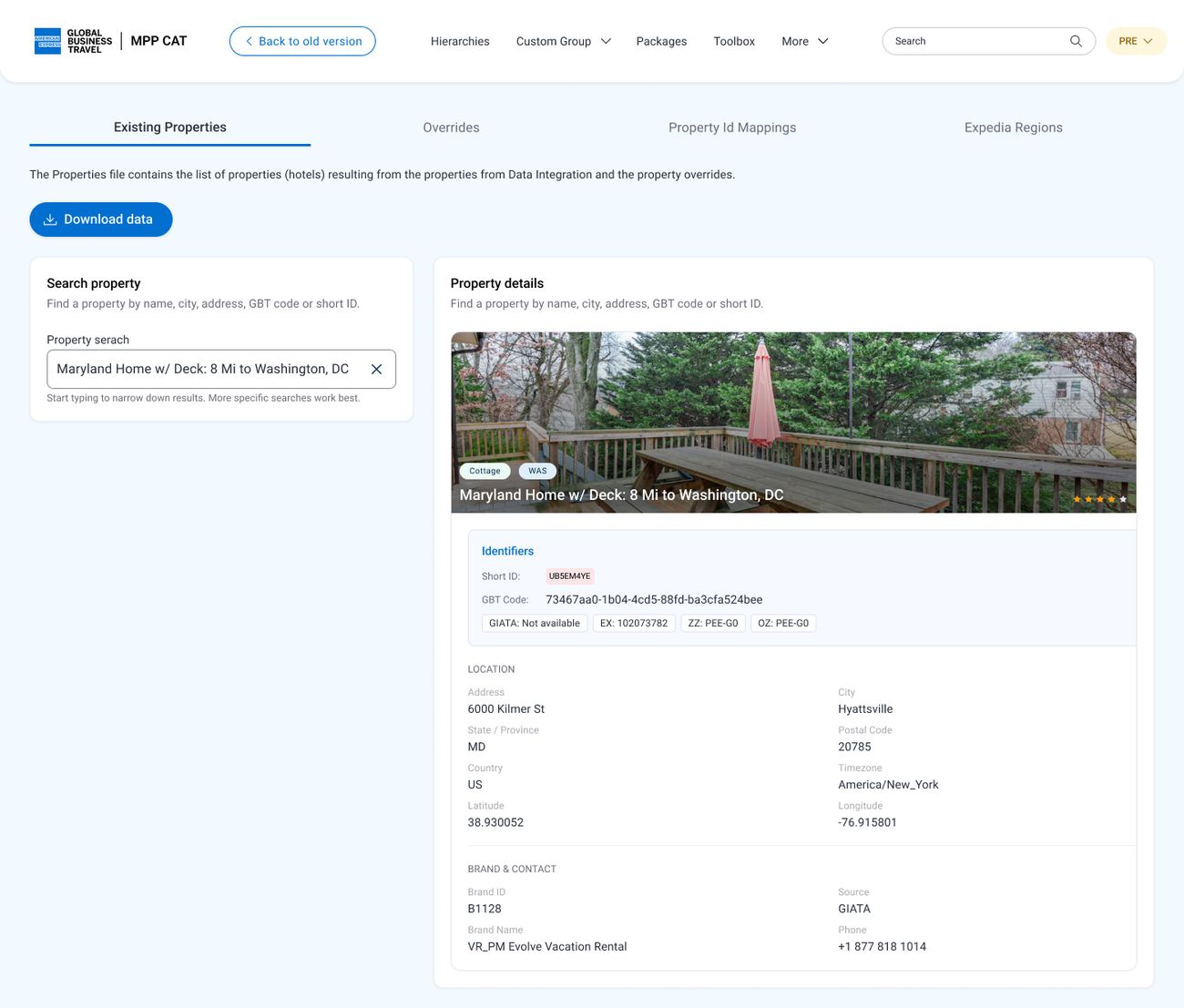
Task: Click the WAS tag on the image
Action: [537, 471]
